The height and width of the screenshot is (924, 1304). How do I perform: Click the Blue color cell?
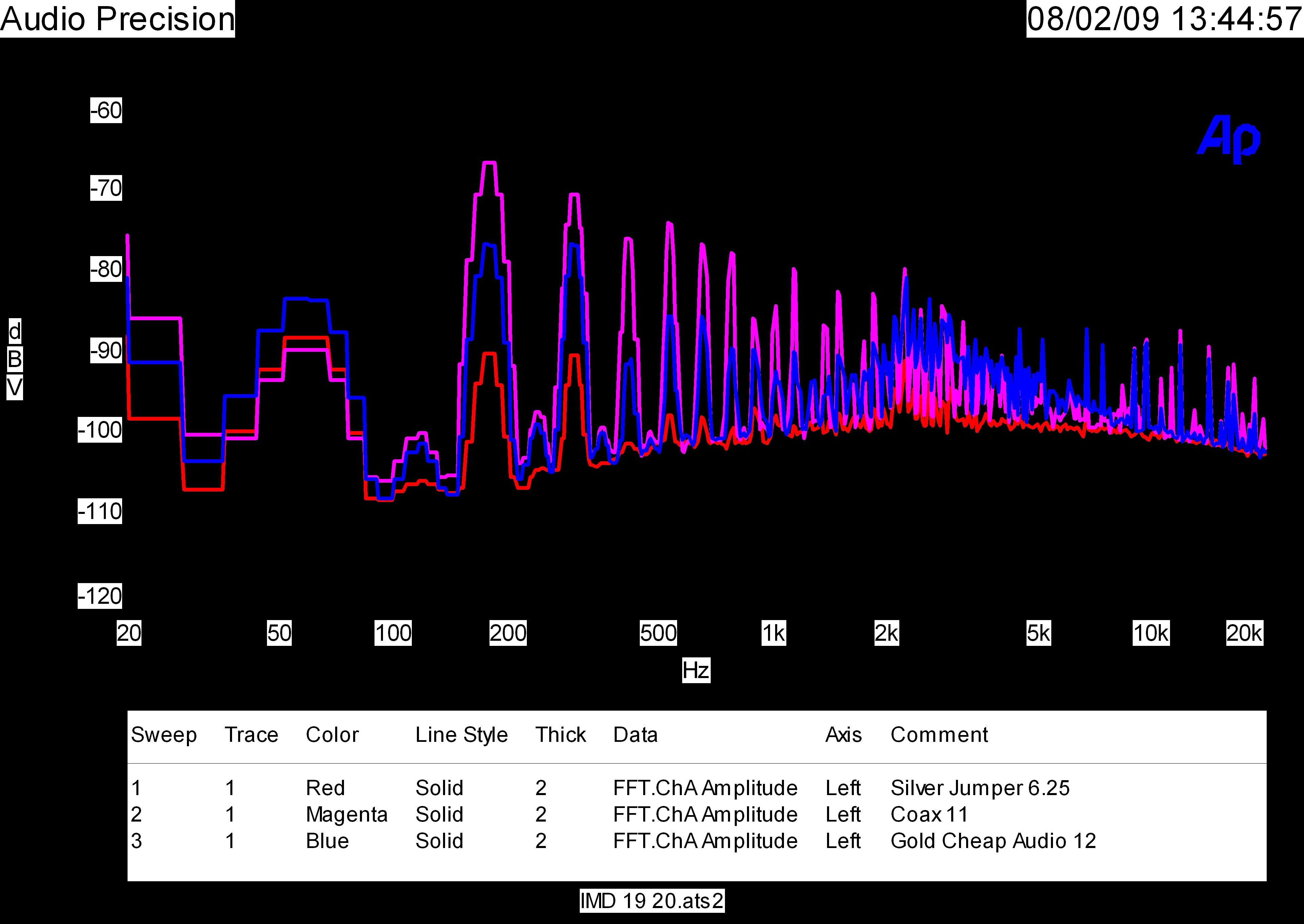click(327, 841)
